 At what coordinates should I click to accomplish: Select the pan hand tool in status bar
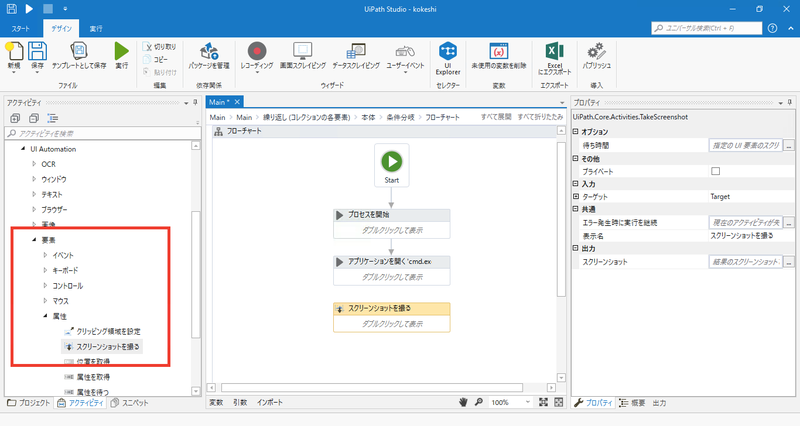coord(463,402)
